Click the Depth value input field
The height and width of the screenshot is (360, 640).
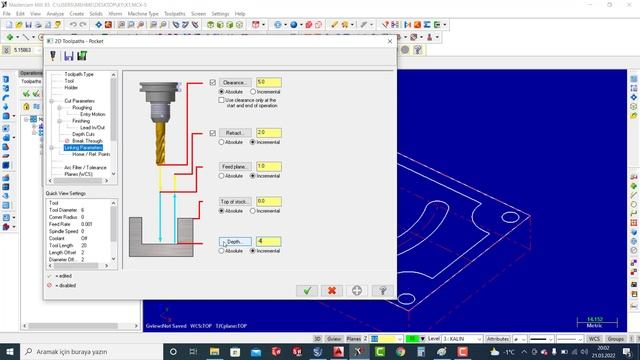(x=269, y=241)
